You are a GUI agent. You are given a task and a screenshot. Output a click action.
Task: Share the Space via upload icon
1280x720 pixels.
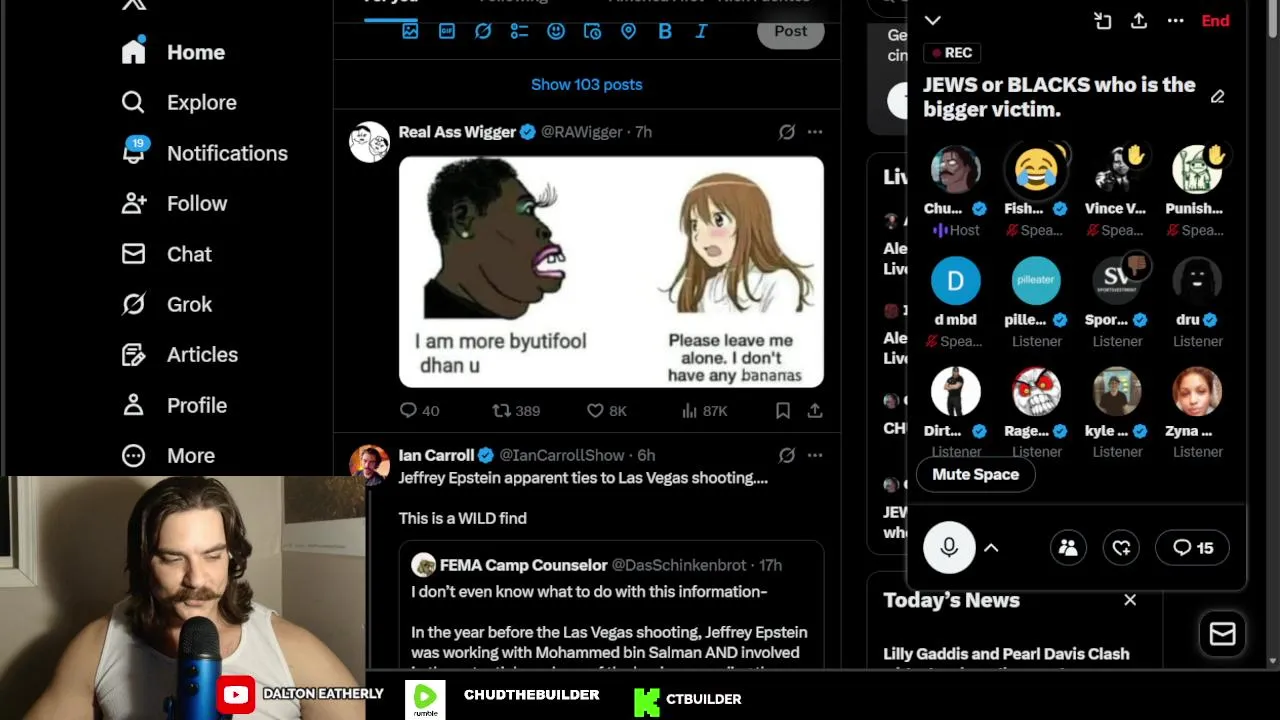(1139, 21)
